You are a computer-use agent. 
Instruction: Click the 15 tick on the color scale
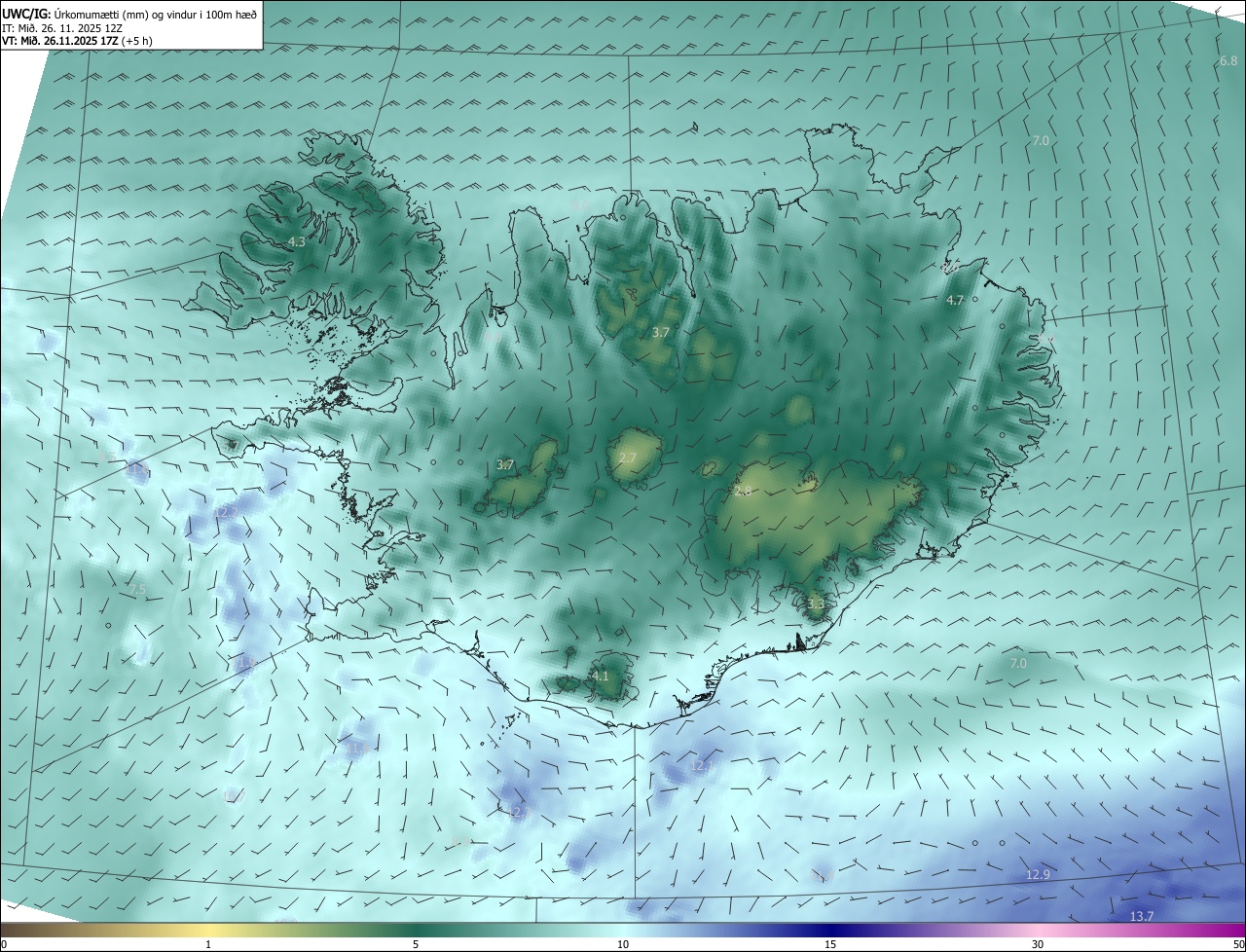830,944
